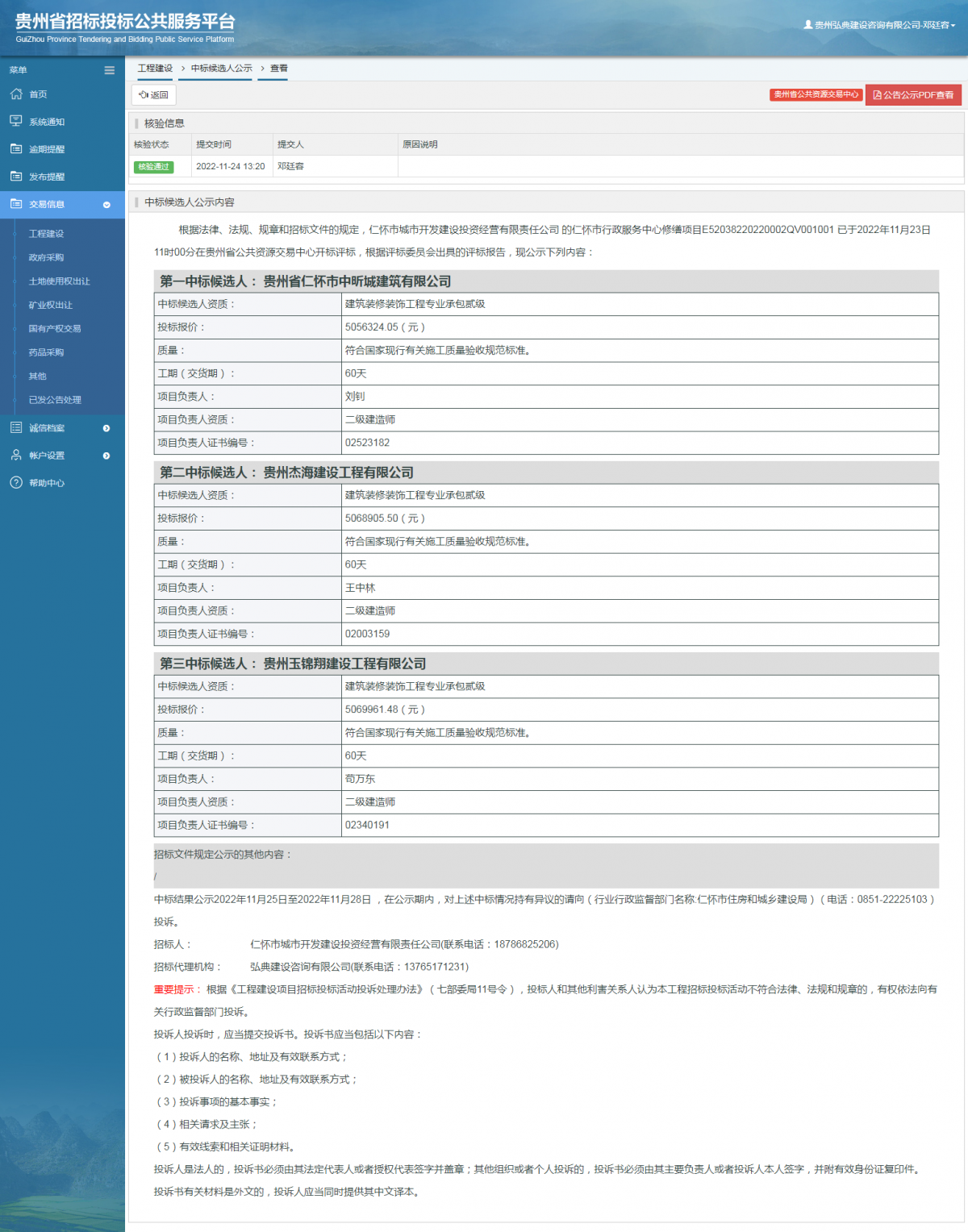
Task: Click 工程建设 breadcrumb link
Action: [155, 69]
